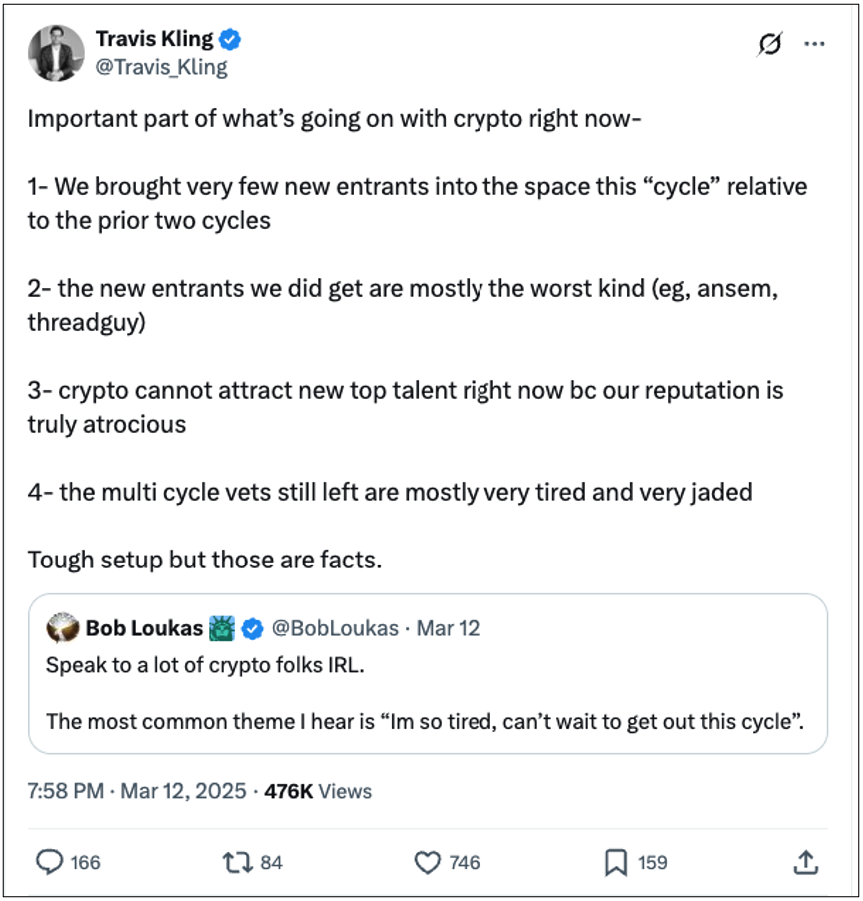
Task: Click the quoted tweet's Mar 12 date
Action: point(448,628)
